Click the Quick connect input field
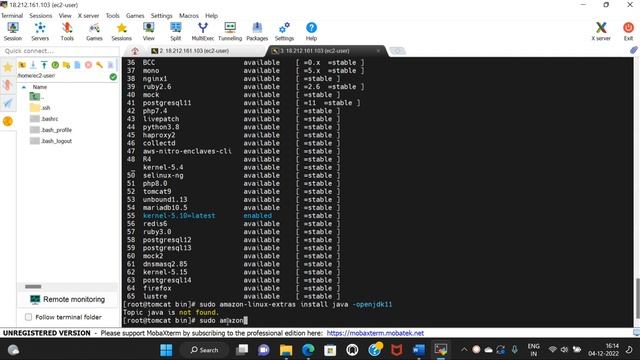Image resolution: width=640 pixels, height=360 pixels. tap(60, 51)
